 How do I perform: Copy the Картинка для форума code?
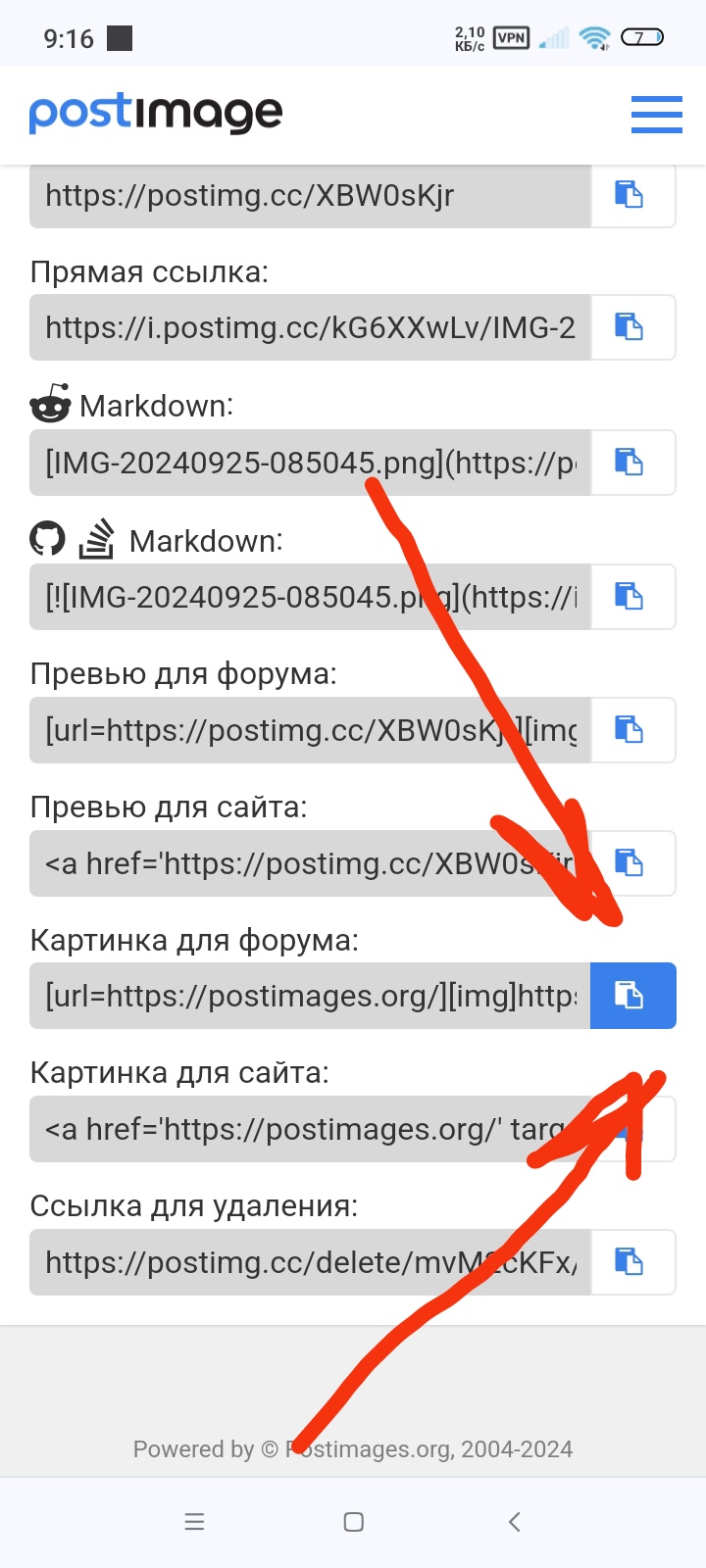point(633,996)
